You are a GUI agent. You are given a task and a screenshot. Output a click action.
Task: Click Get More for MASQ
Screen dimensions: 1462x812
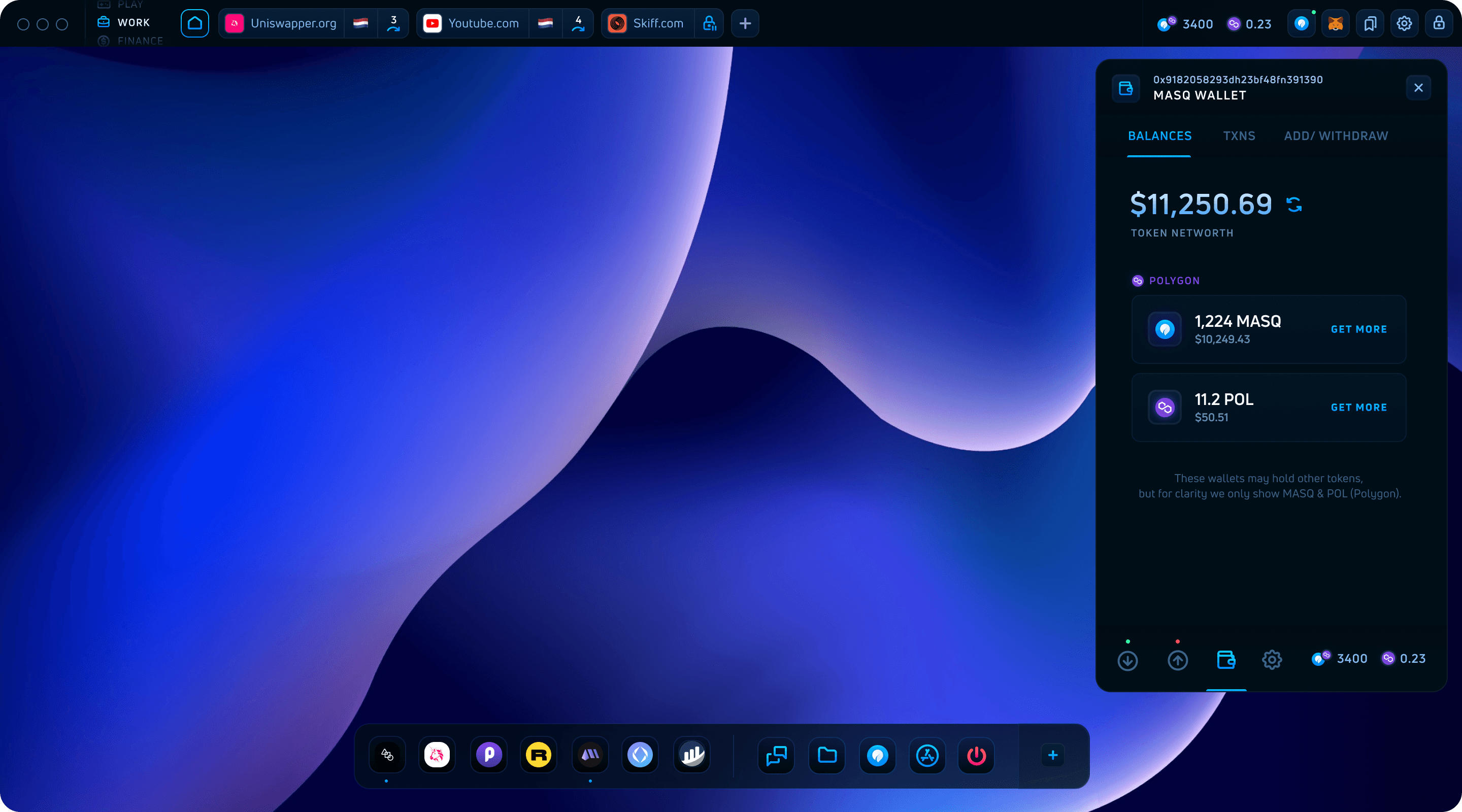[x=1359, y=329]
